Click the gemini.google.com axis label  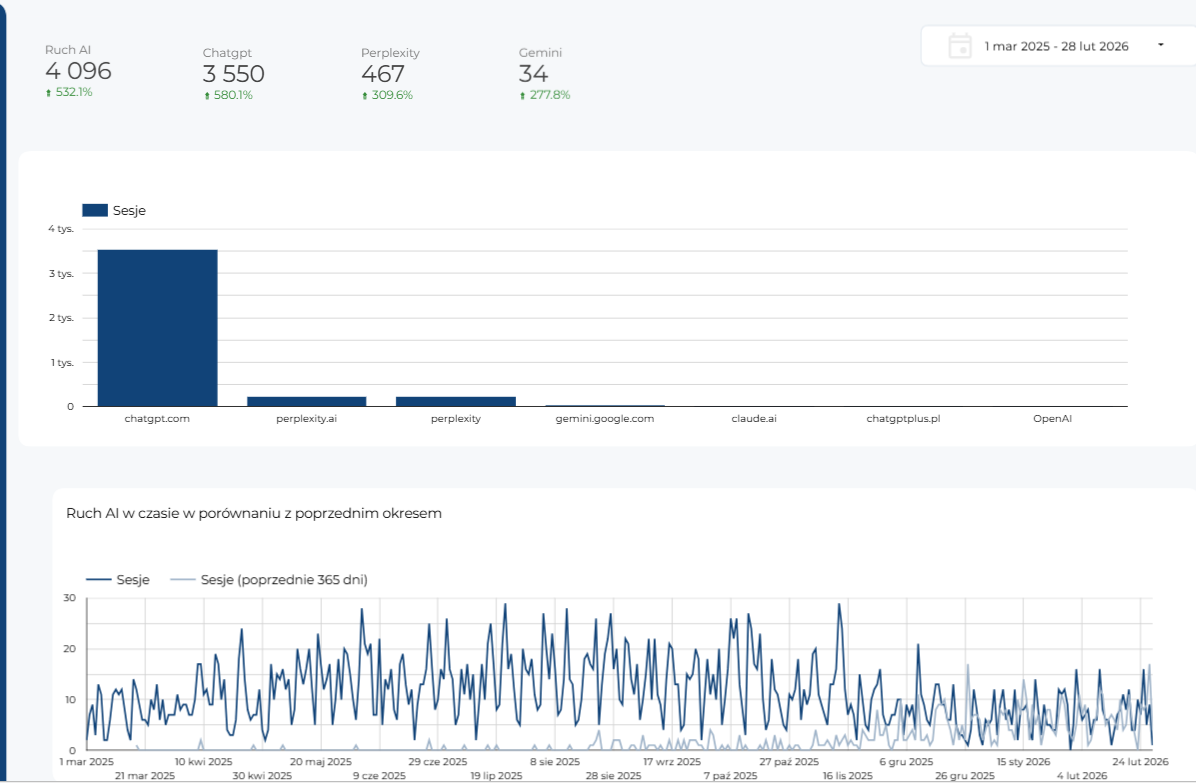tap(605, 419)
